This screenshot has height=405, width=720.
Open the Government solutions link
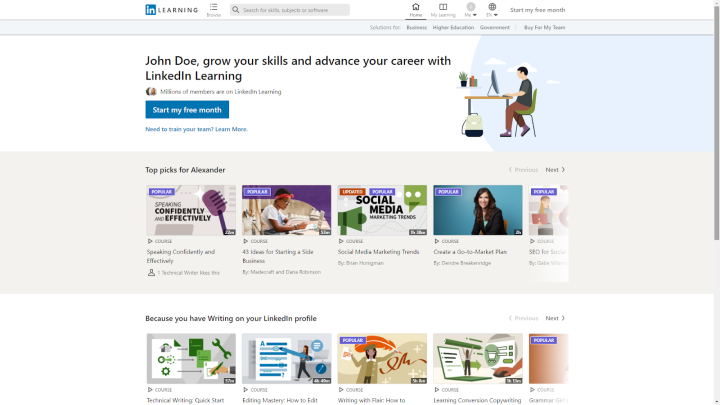click(494, 28)
